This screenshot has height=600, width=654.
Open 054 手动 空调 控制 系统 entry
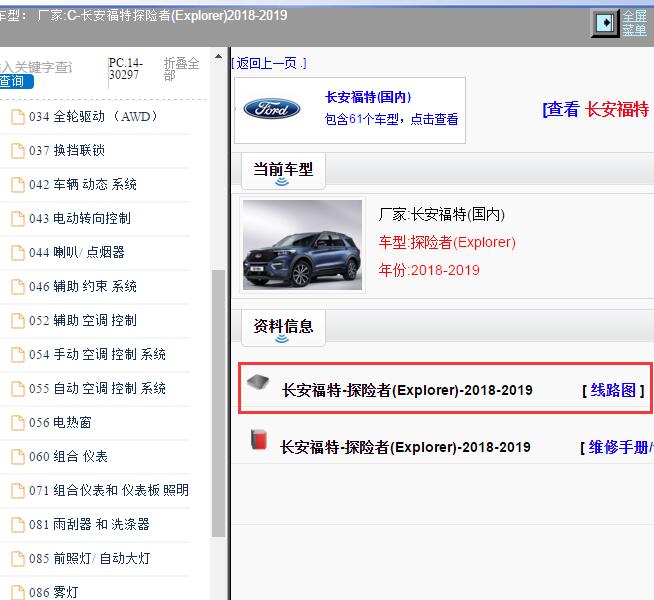97,354
